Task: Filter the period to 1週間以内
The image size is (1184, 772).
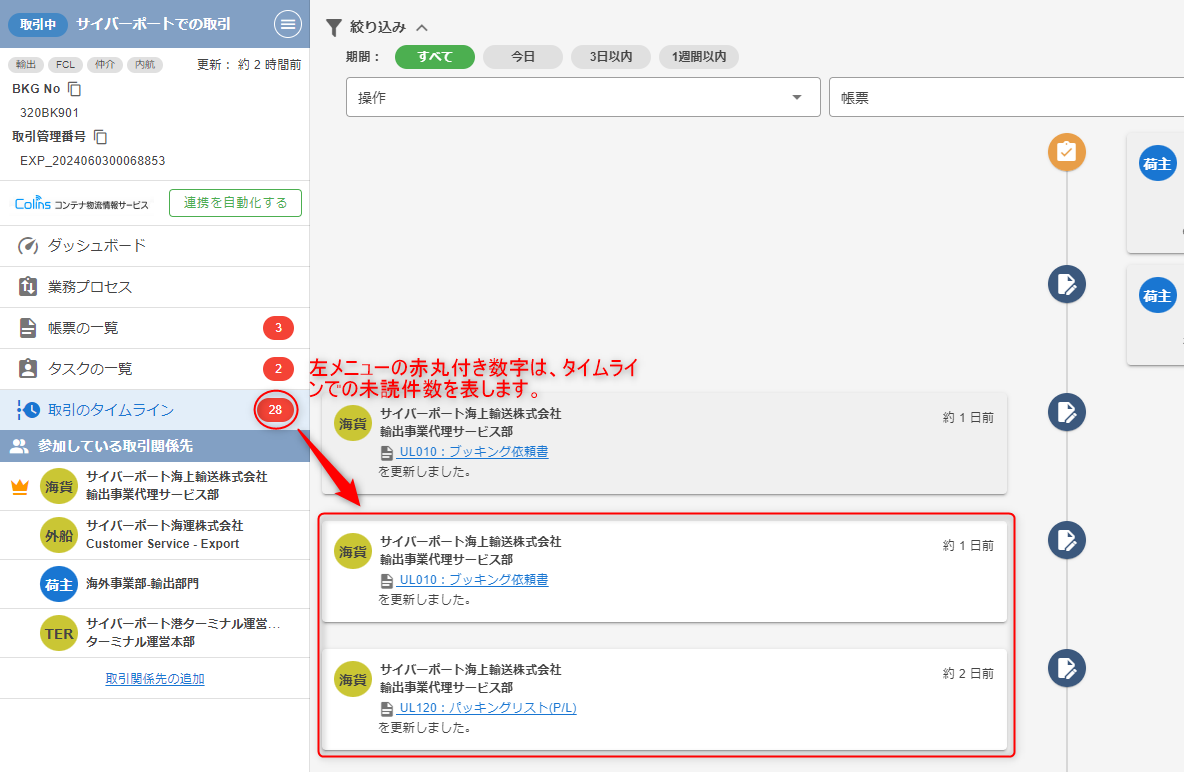Action: [x=699, y=57]
